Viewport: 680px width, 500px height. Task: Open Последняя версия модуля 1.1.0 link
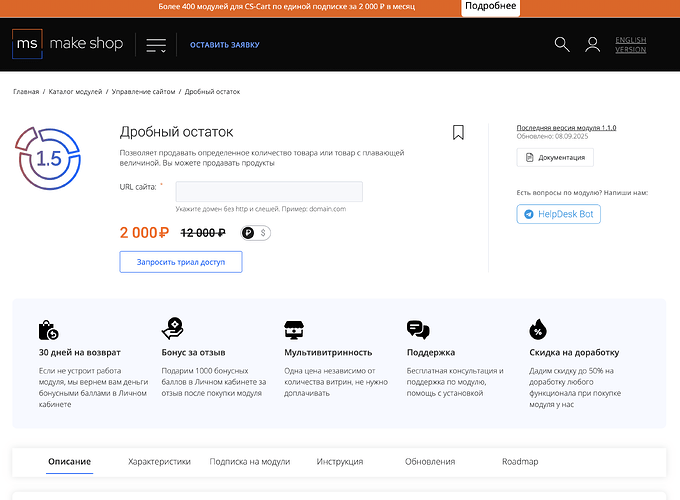click(566, 127)
